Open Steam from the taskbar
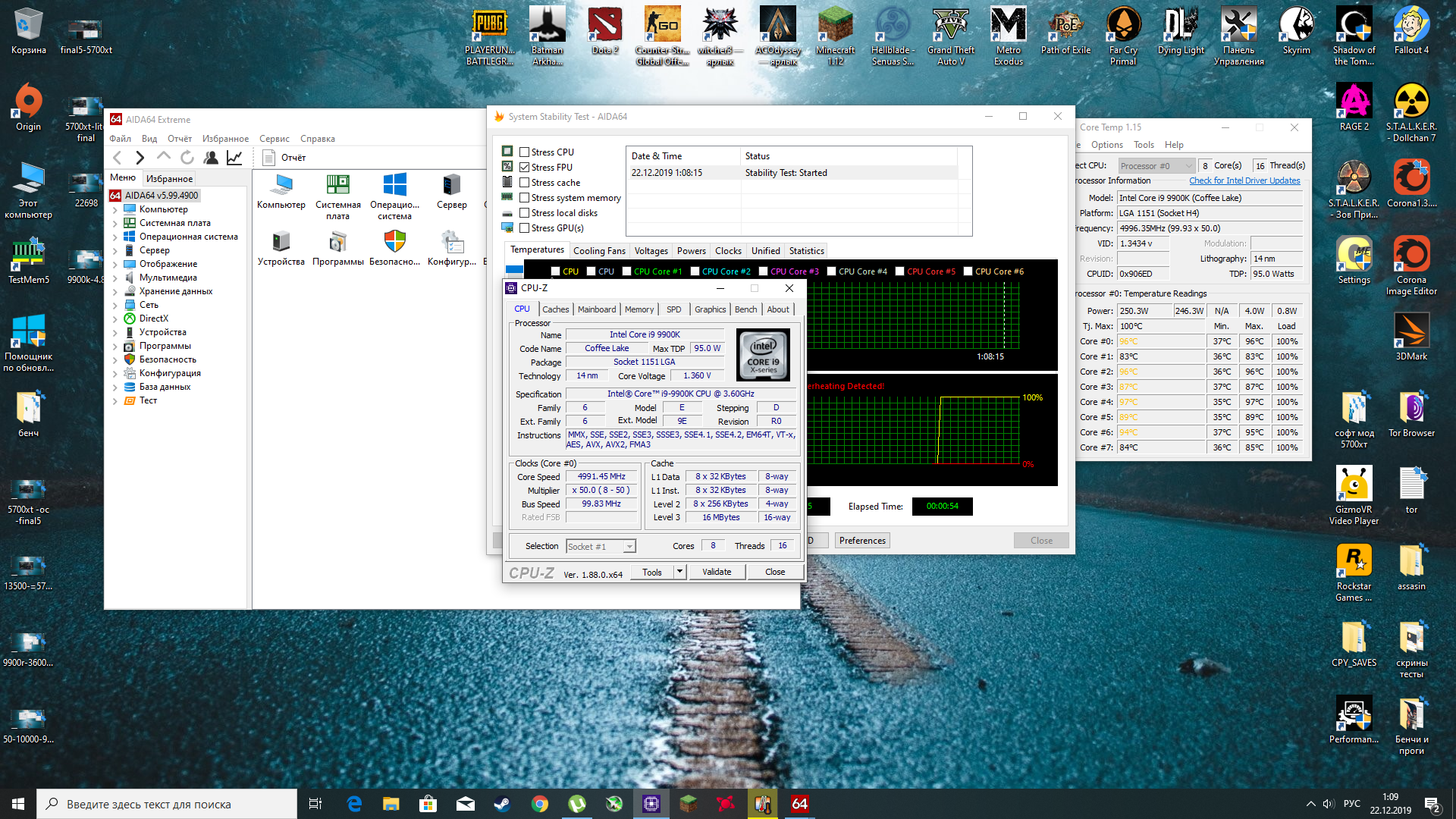The image size is (1456, 819). click(502, 804)
